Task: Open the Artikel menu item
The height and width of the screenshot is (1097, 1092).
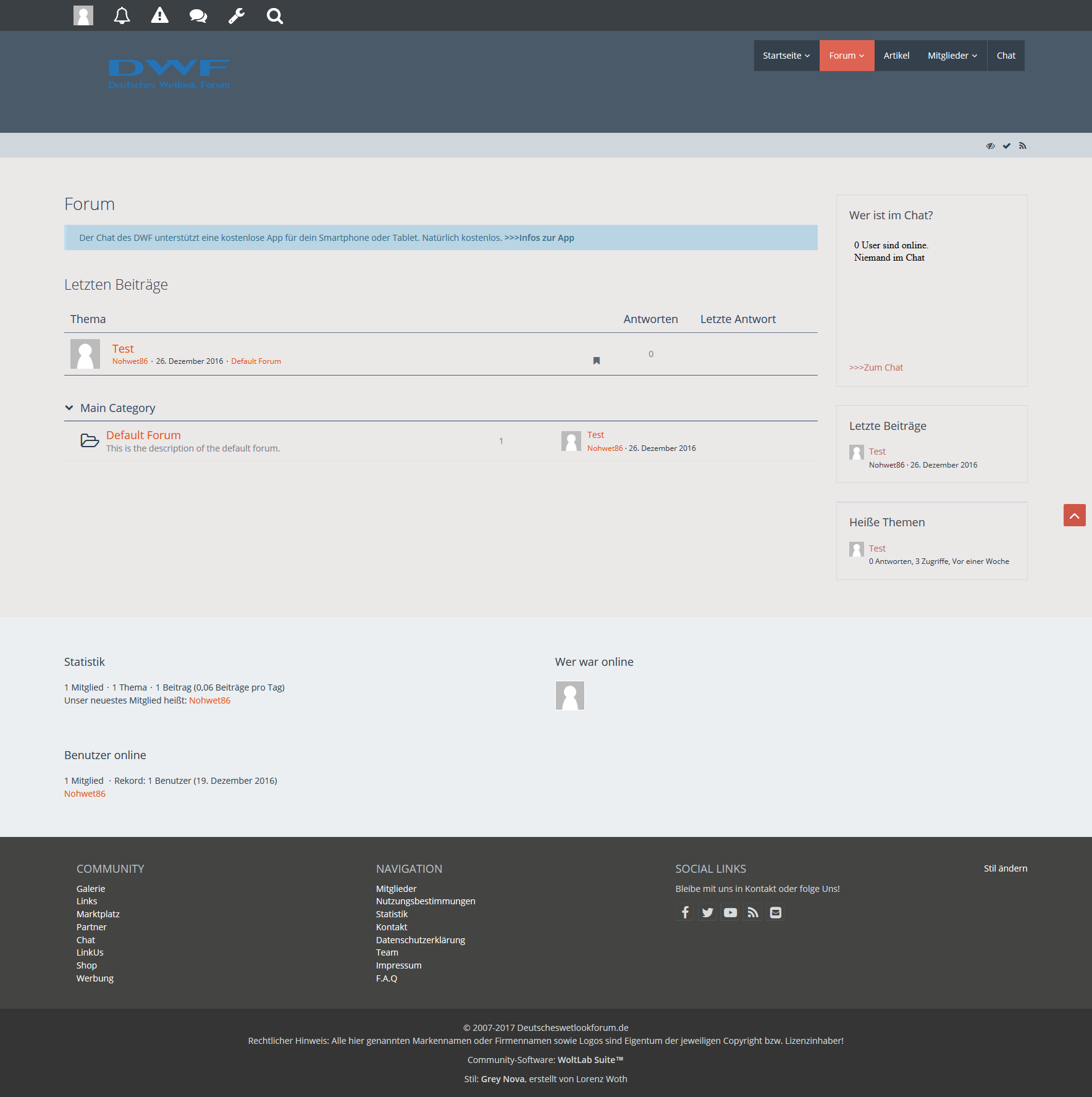Action: point(896,56)
